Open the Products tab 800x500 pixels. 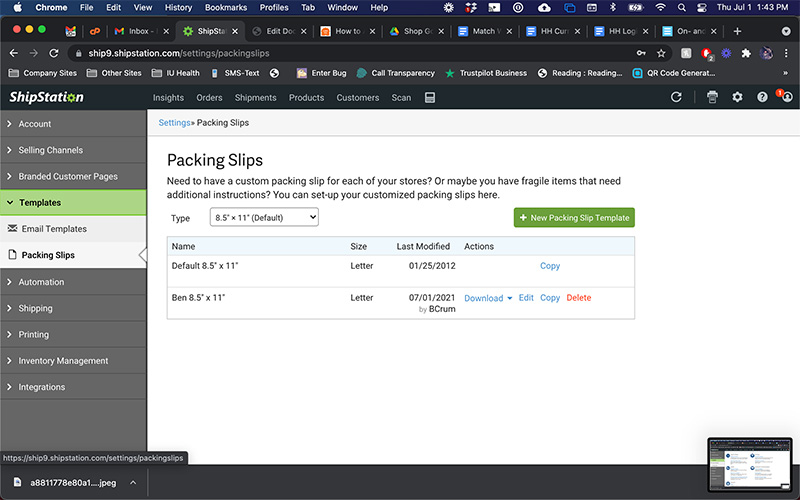306,97
